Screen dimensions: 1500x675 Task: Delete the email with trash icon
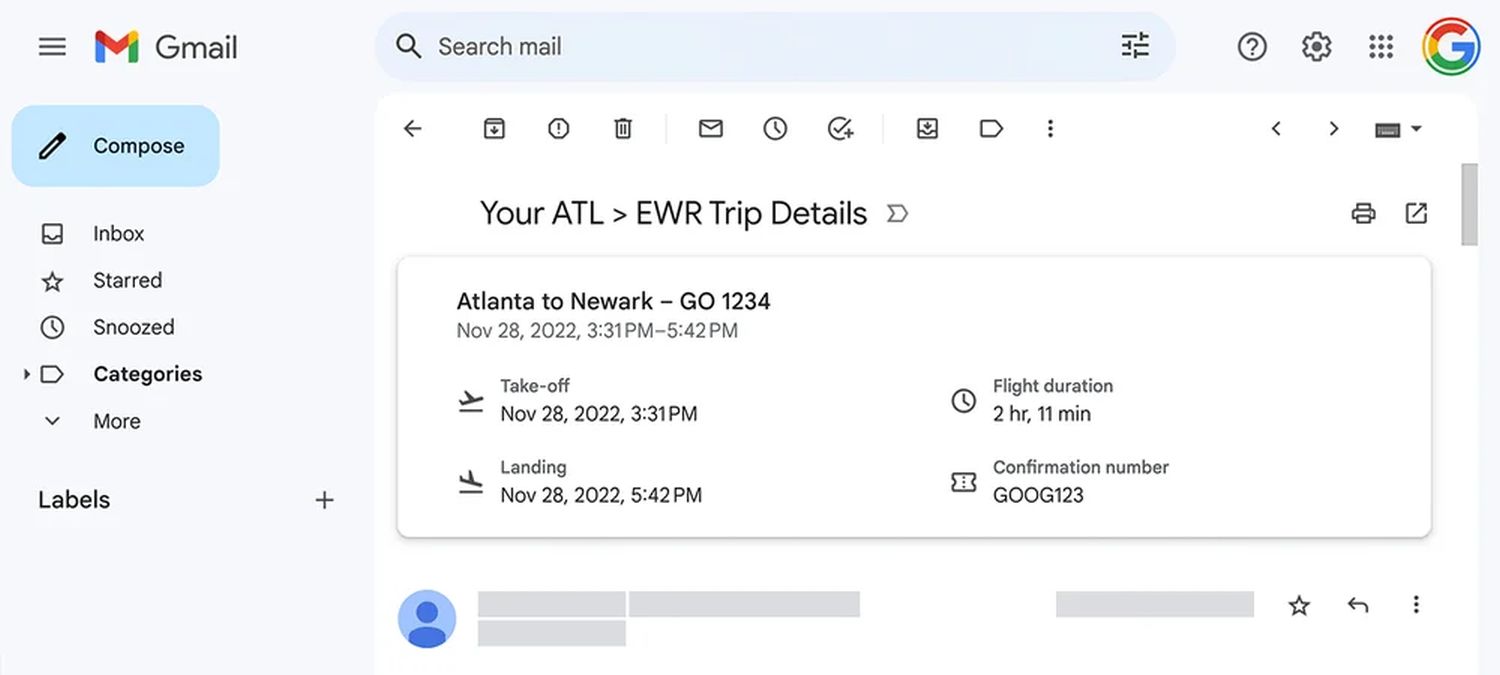click(623, 128)
